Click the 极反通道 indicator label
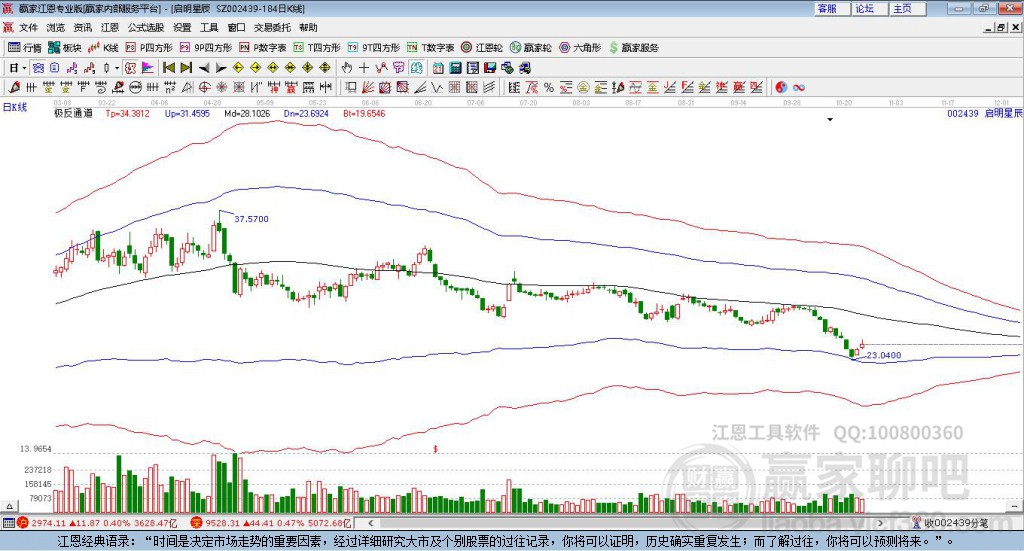This screenshot has height=551, width=1024. pyautogui.click(x=73, y=113)
